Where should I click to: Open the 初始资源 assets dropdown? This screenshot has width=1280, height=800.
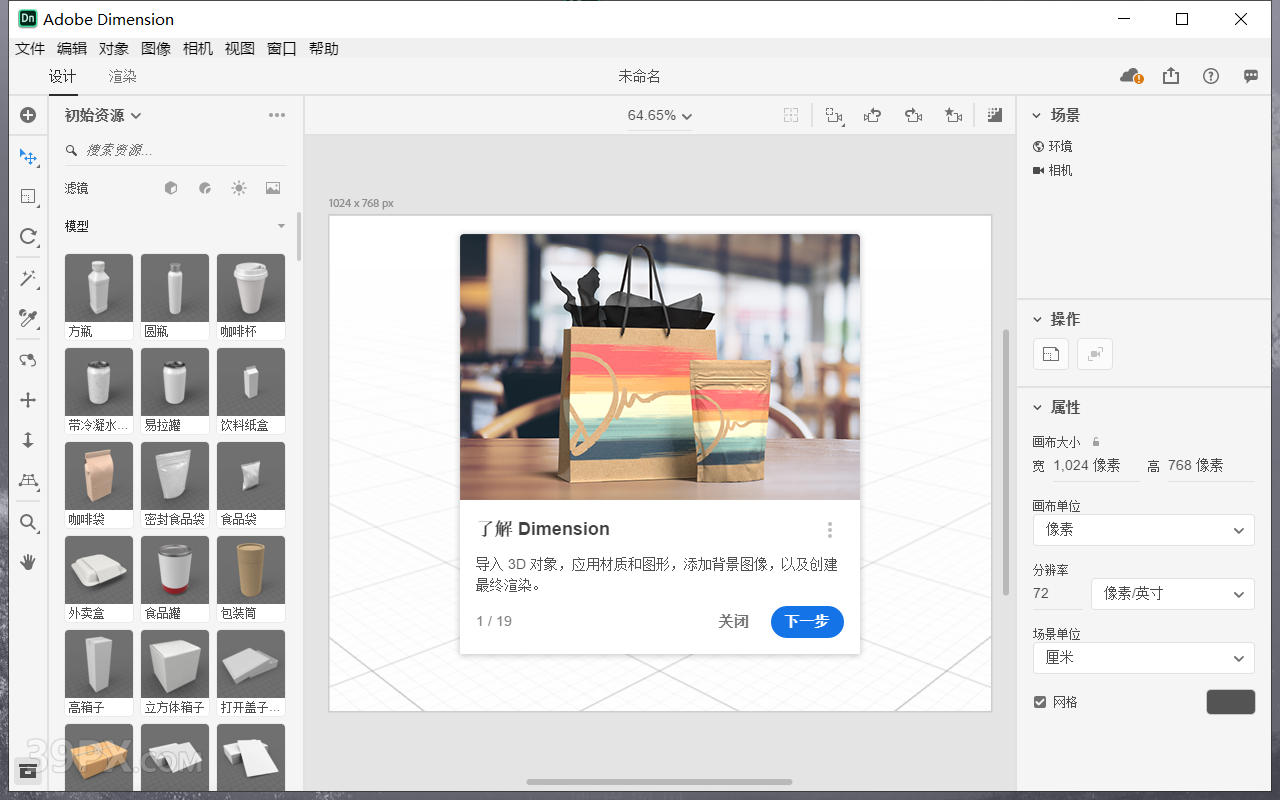pyautogui.click(x=103, y=115)
